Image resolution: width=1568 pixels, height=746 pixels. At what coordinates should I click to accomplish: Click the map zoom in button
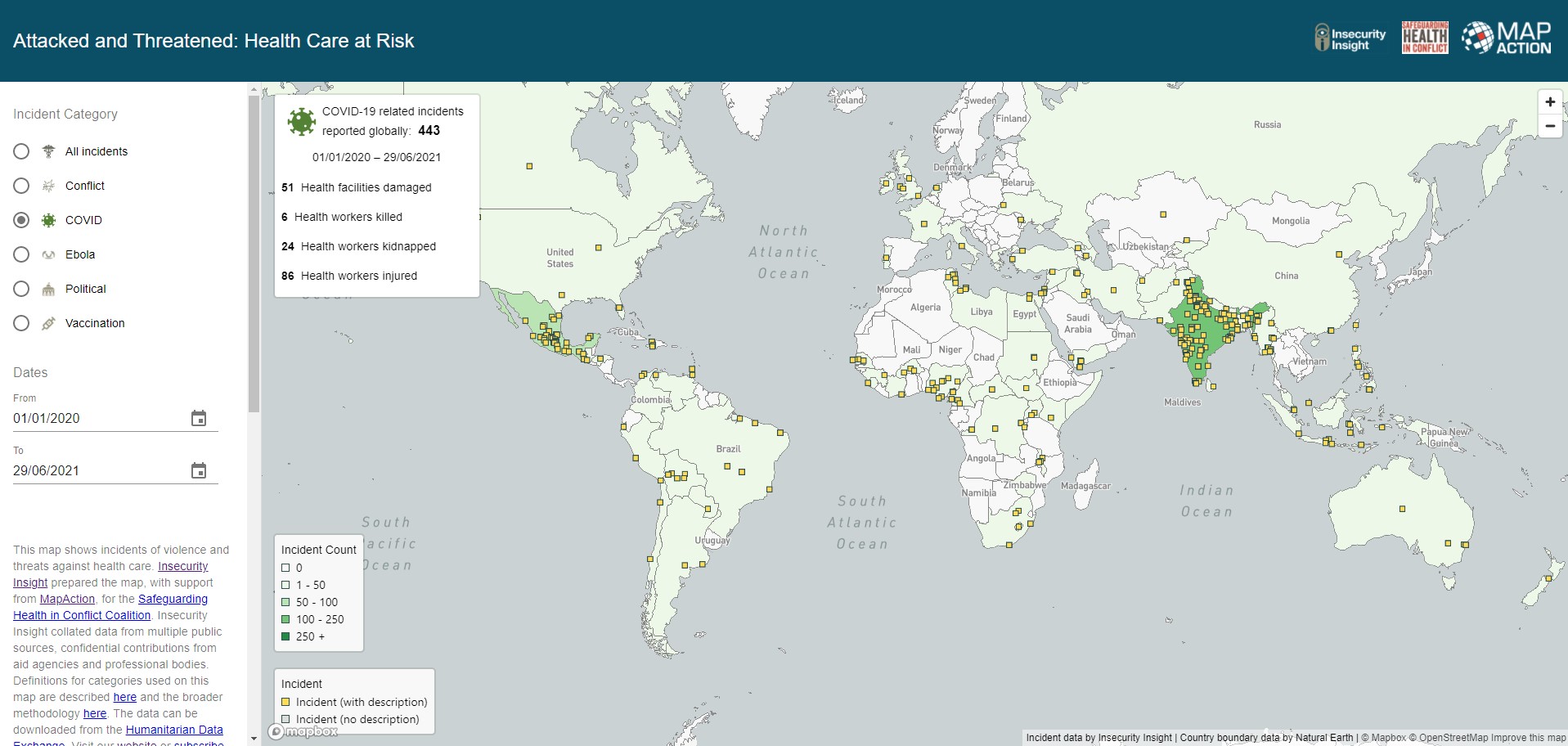pos(1550,101)
